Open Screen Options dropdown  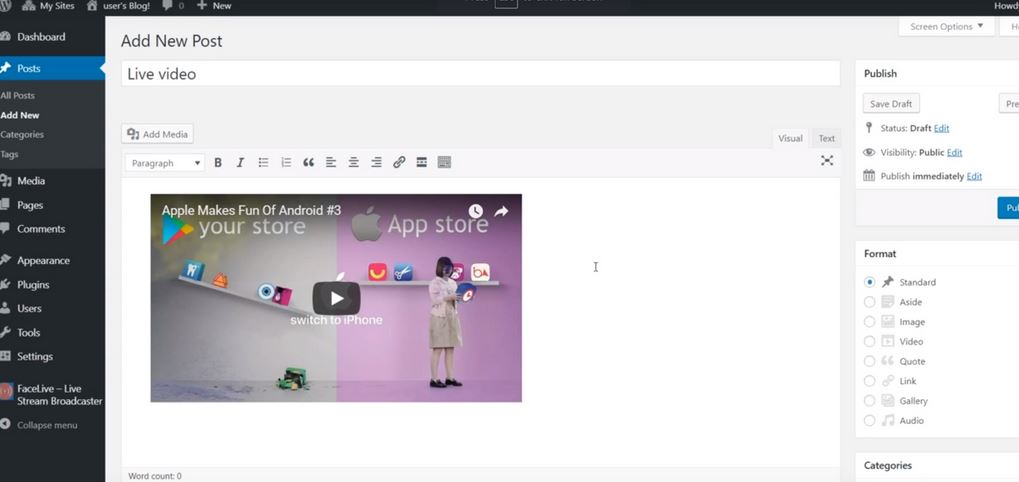pos(946,27)
